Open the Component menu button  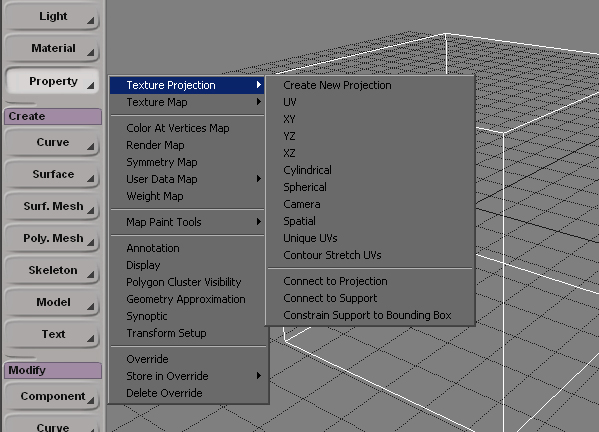point(52,396)
